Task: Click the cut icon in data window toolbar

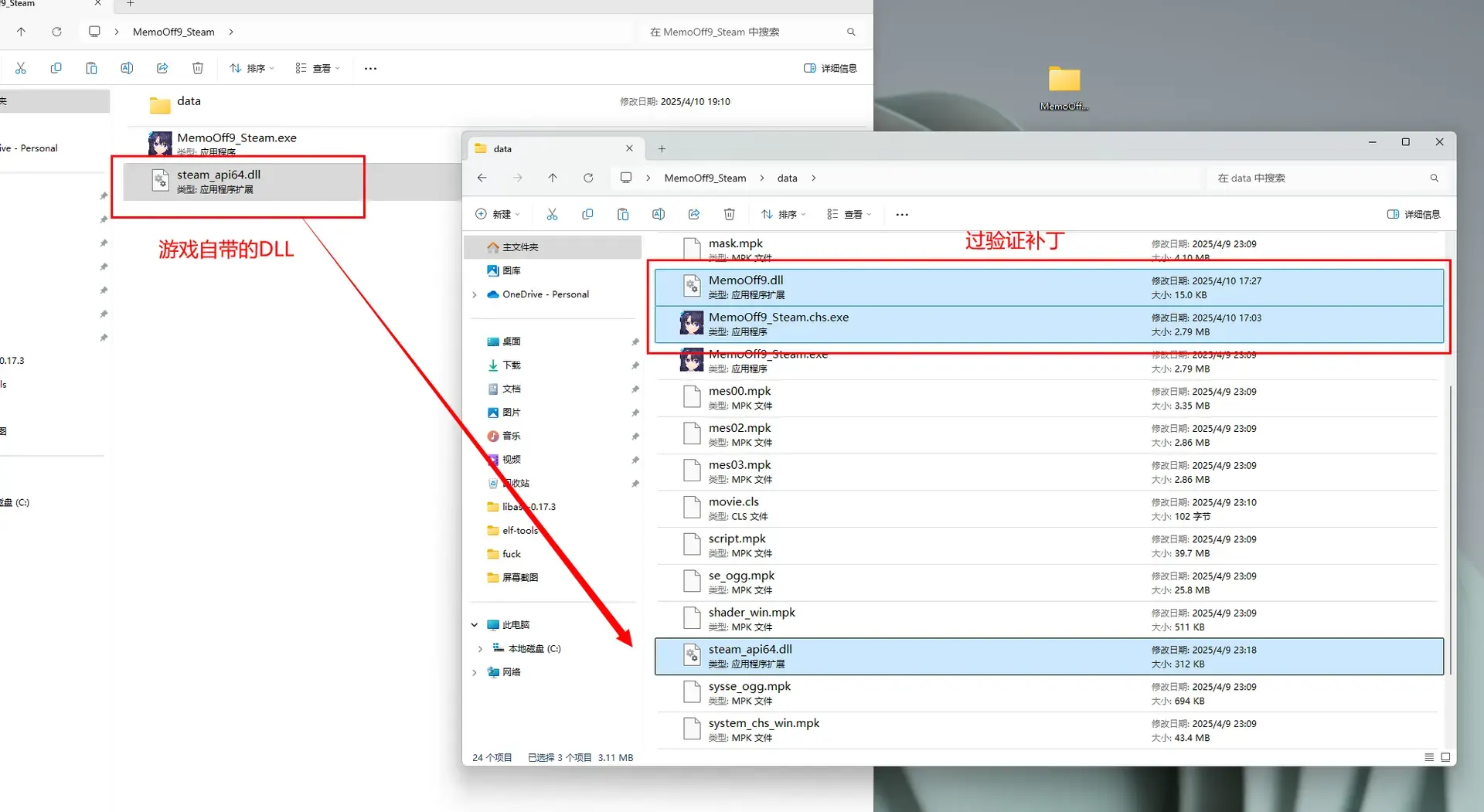Action: 552,214
